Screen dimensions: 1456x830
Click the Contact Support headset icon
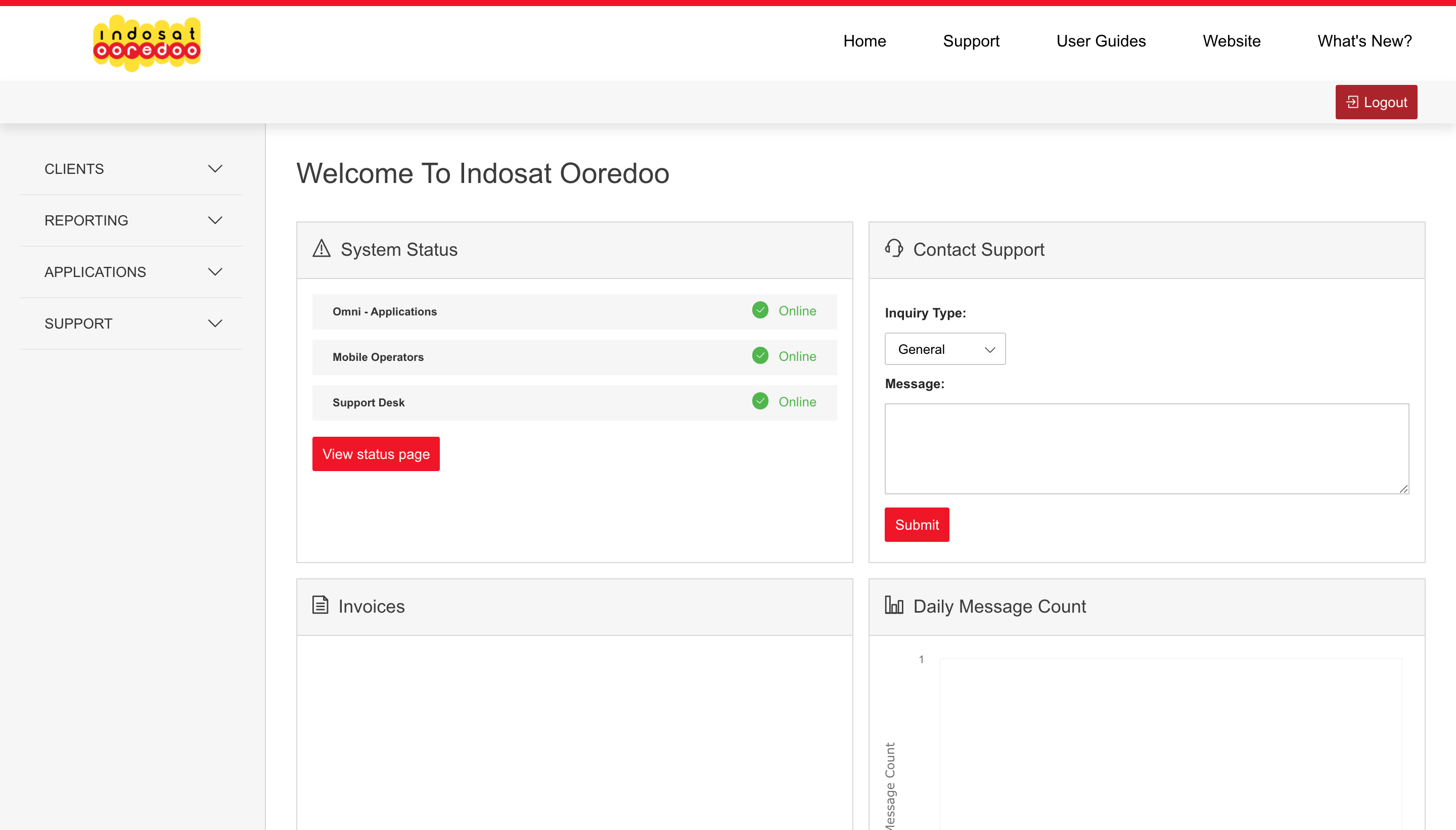pos(894,248)
